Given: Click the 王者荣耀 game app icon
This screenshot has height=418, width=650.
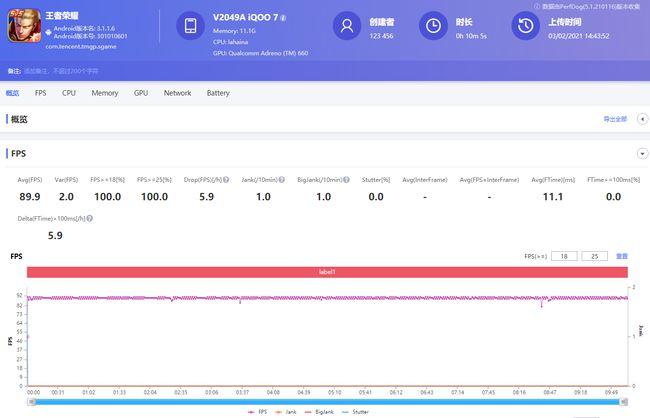Looking at the screenshot, I should click(24, 28).
